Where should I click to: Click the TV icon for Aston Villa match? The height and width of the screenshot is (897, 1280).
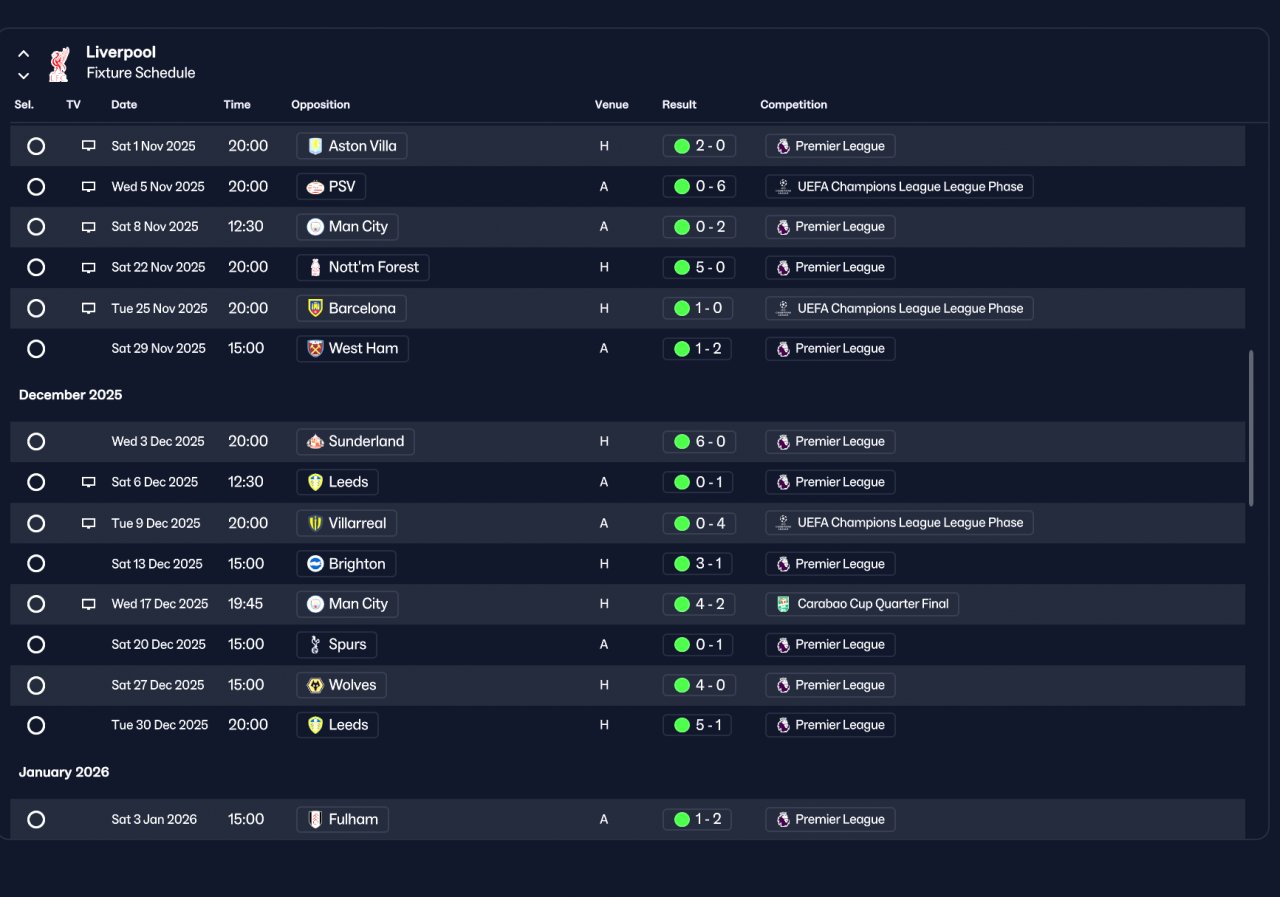click(x=89, y=146)
